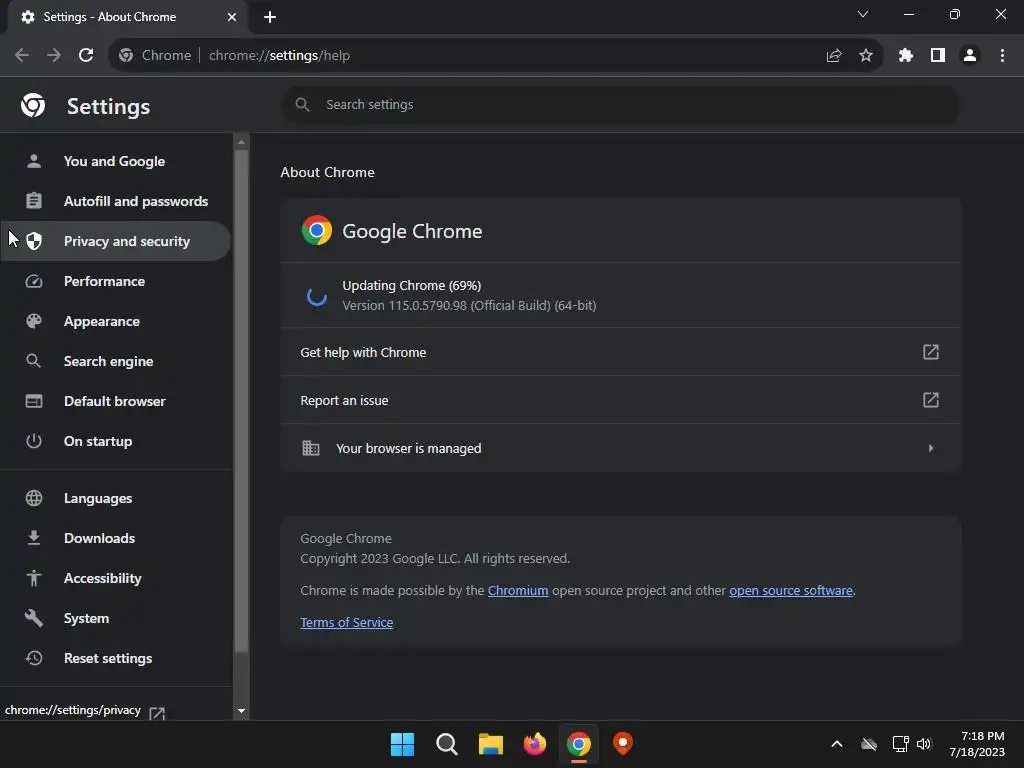This screenshot has width=1024, height=768.
Task: Open You and Google settings
Action: [x=116, y=161]
